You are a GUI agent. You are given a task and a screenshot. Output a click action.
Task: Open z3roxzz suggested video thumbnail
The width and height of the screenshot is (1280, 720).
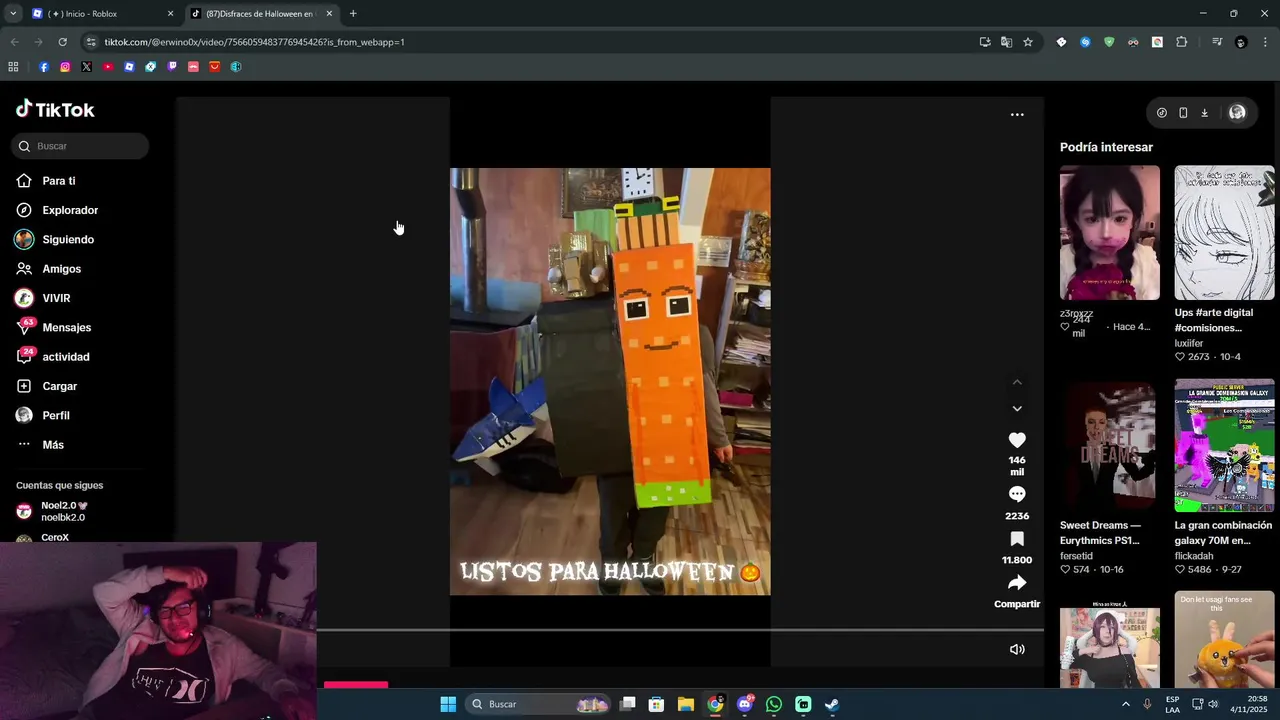point(1110,232)
